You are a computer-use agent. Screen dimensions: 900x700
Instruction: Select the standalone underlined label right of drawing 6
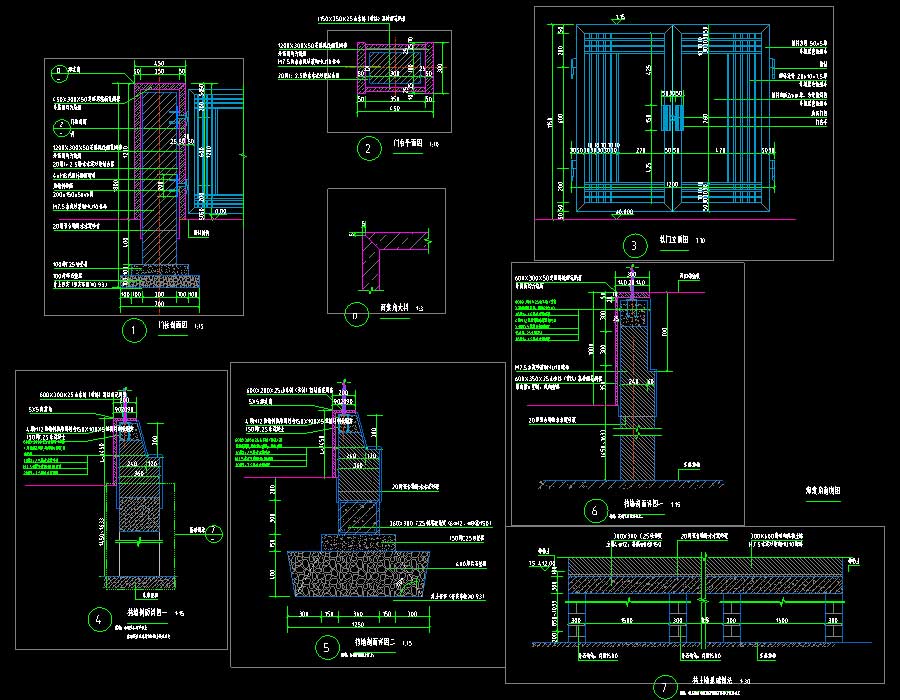pos(823,491)
